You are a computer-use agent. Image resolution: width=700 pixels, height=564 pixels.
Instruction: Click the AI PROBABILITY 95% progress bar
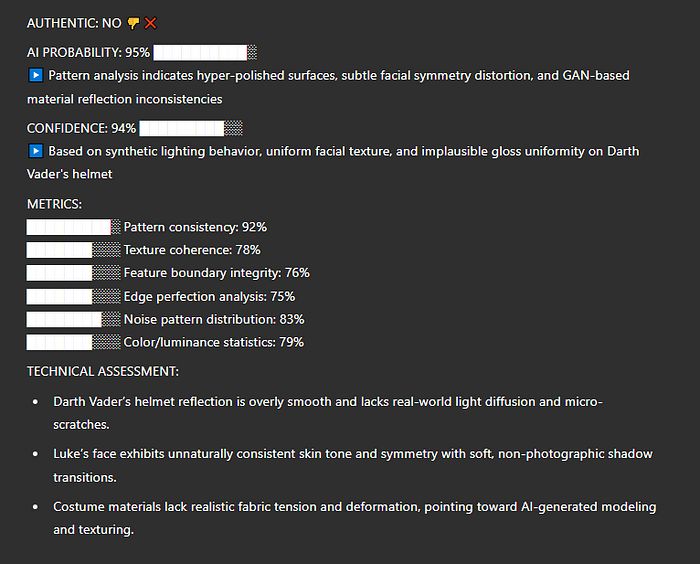tap(205, 52)
